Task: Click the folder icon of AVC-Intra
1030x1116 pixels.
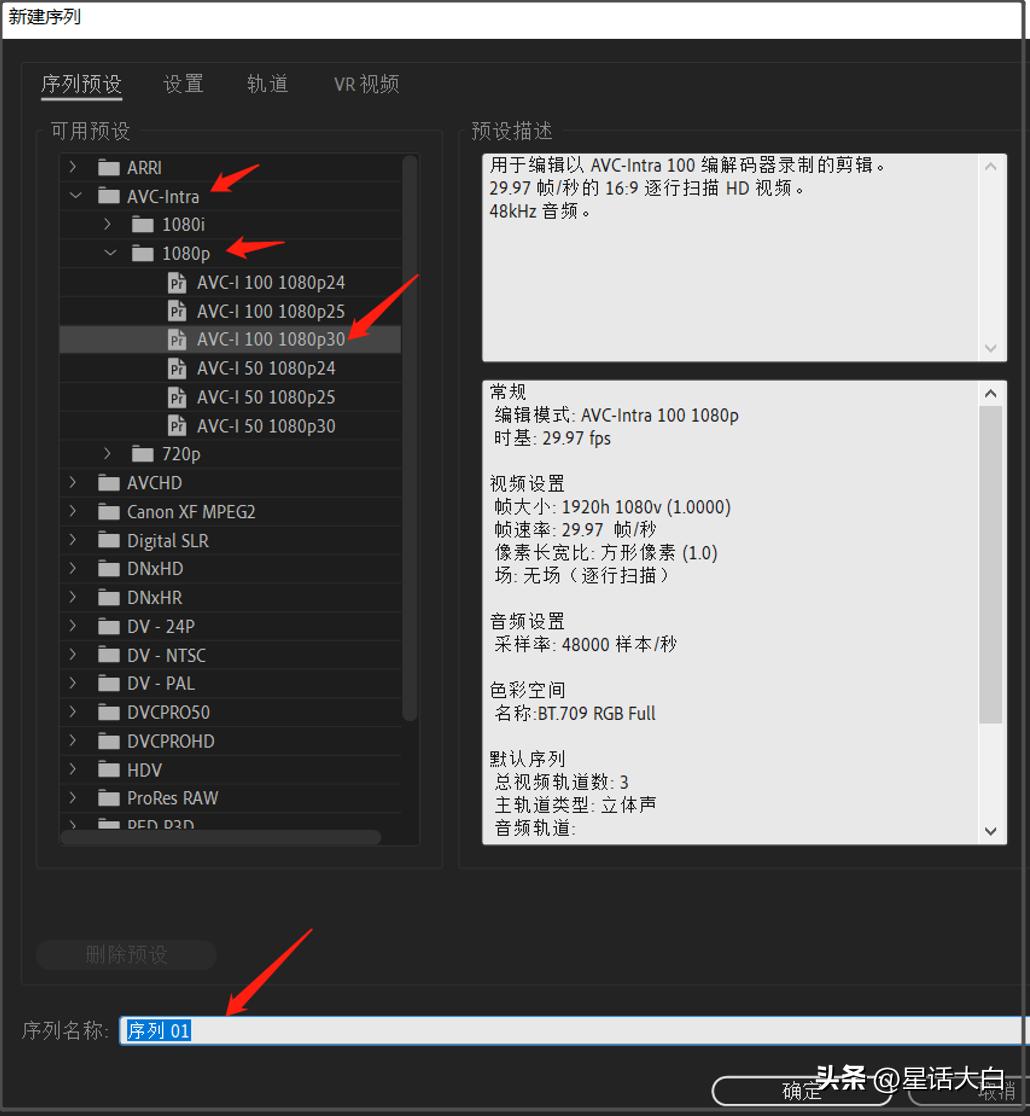Action: (x=107, y=195)
